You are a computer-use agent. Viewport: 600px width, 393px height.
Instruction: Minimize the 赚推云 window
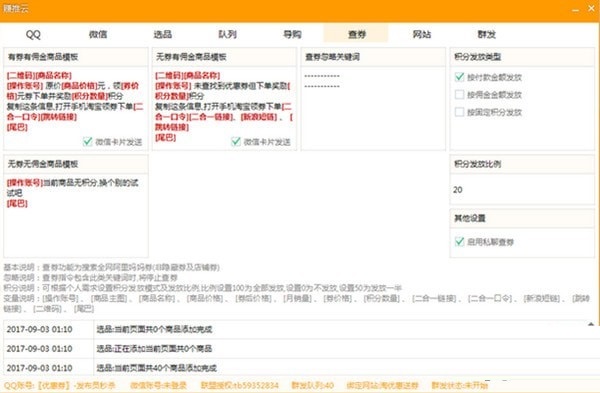click(576, 9)
